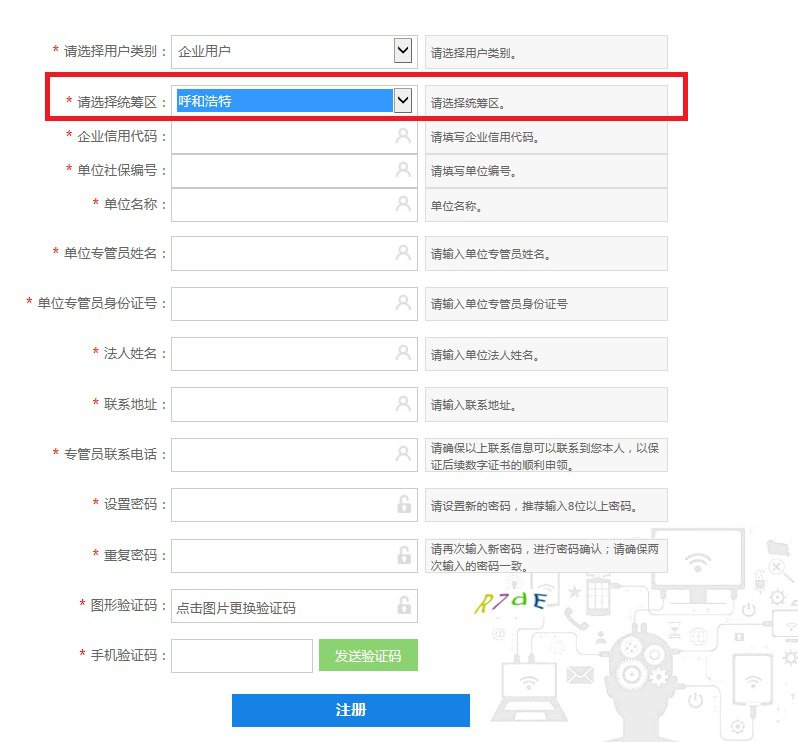Viewport: 798px width, 742px height.
Task: Refresh the captcha image R7dE
Action: 511,602
